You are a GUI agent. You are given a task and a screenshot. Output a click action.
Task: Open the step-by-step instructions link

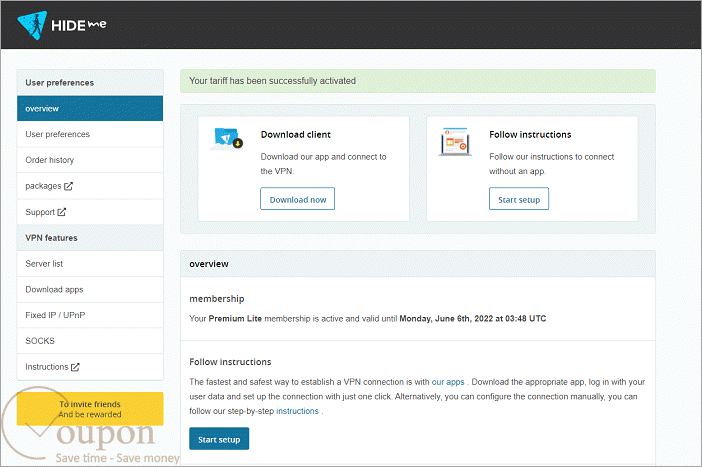(x=297, y=411)
